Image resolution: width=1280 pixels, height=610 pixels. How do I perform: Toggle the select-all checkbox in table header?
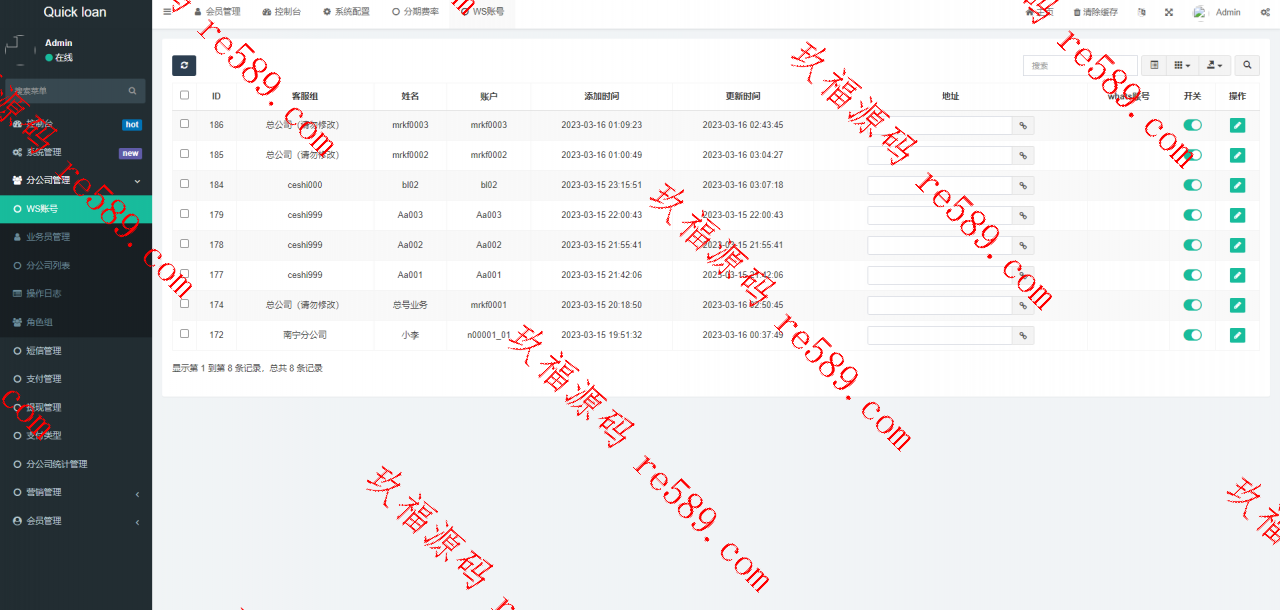click(x=184, y=96)
